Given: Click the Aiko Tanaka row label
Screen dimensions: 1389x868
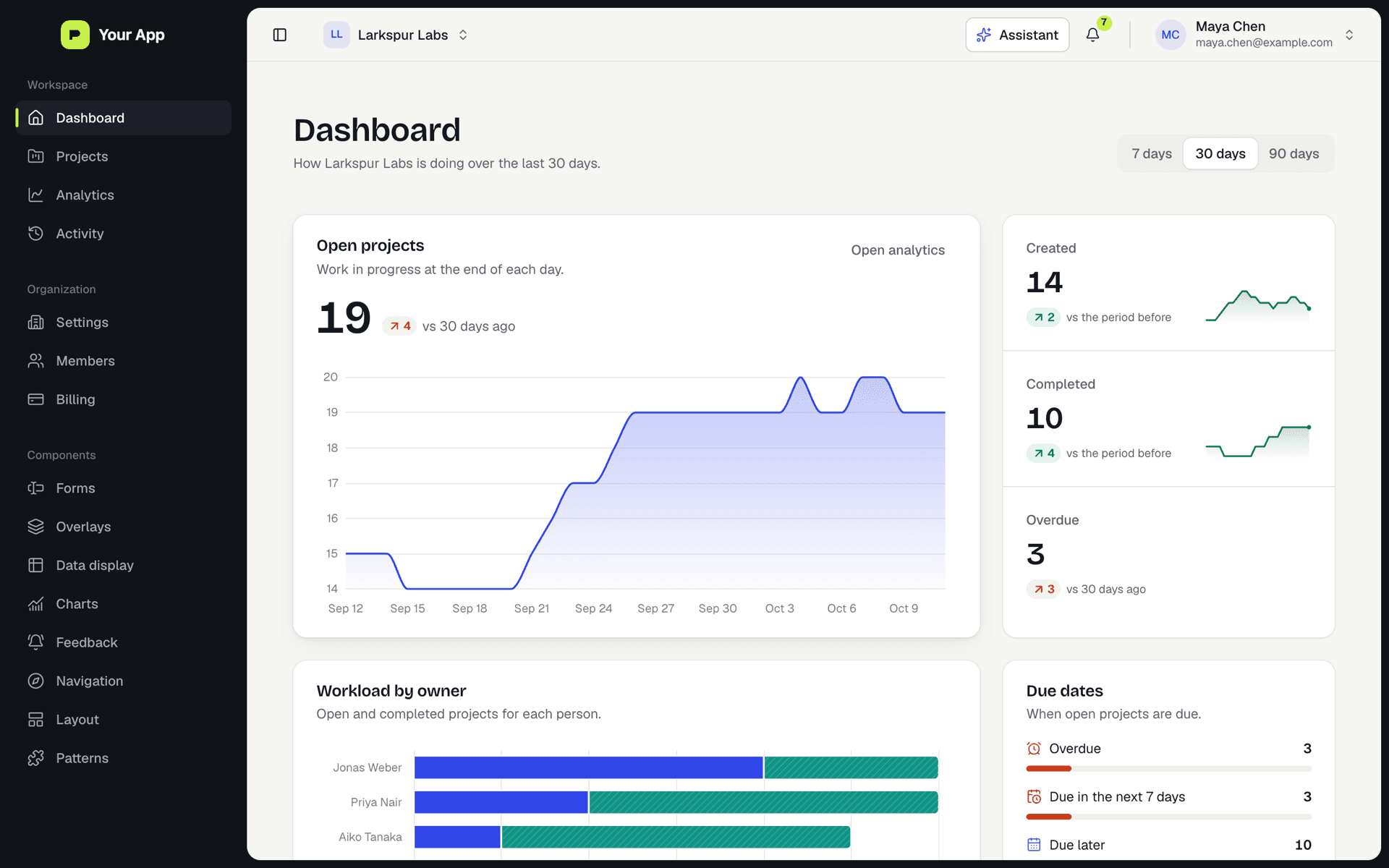Looking at the screenshot, I should pyautogui.click(x=370, y=837).
